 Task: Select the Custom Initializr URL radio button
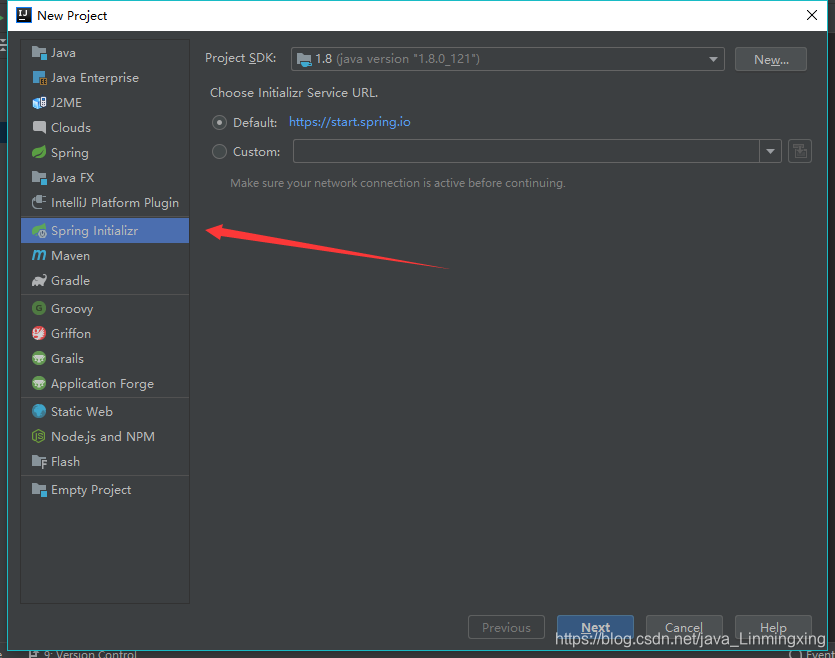219,152
